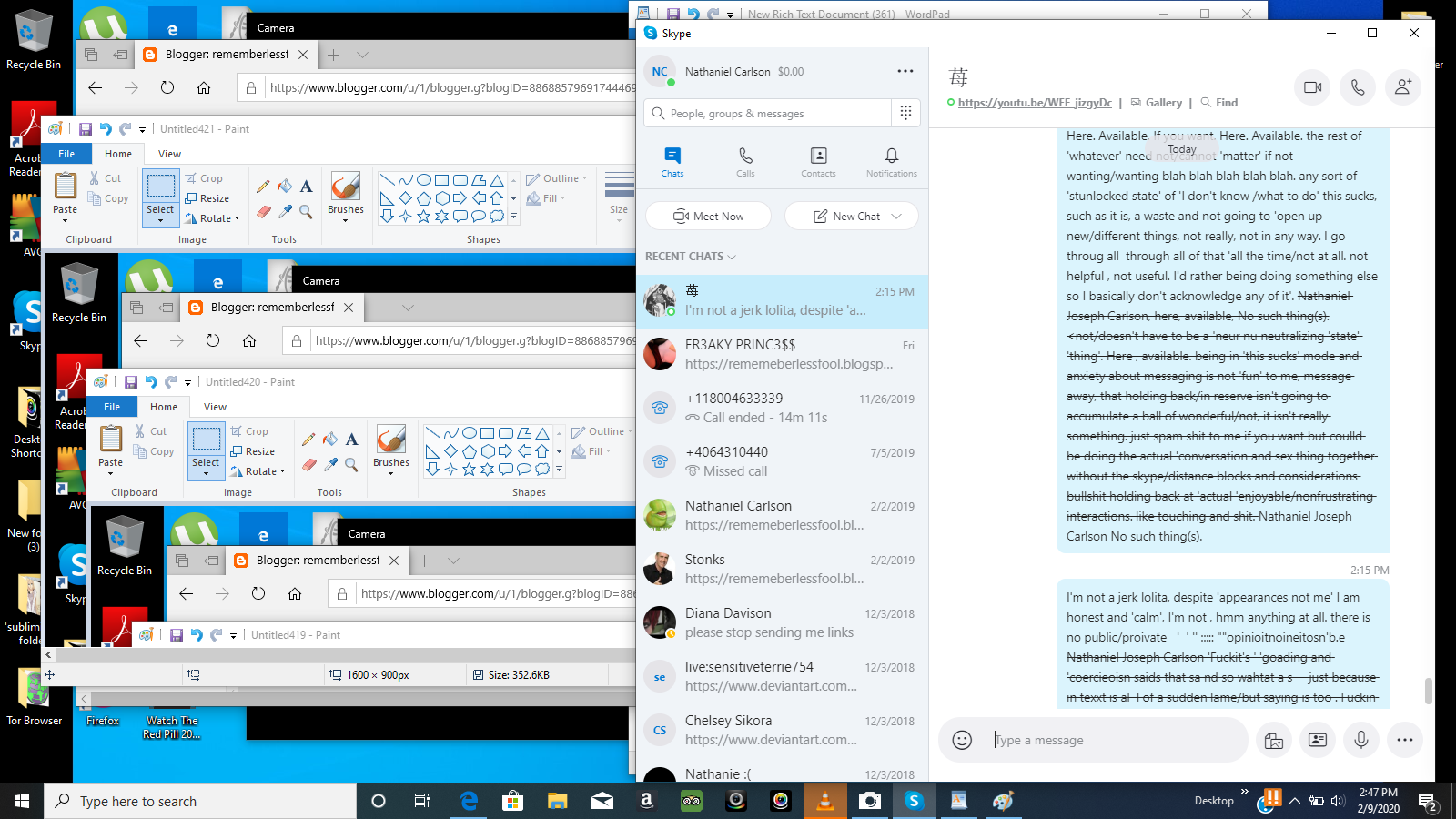Viewport: 1456px width, 819px height.
Task: Choose Diamond shape in Untitled421 Paint shapes
Action: 405,198
